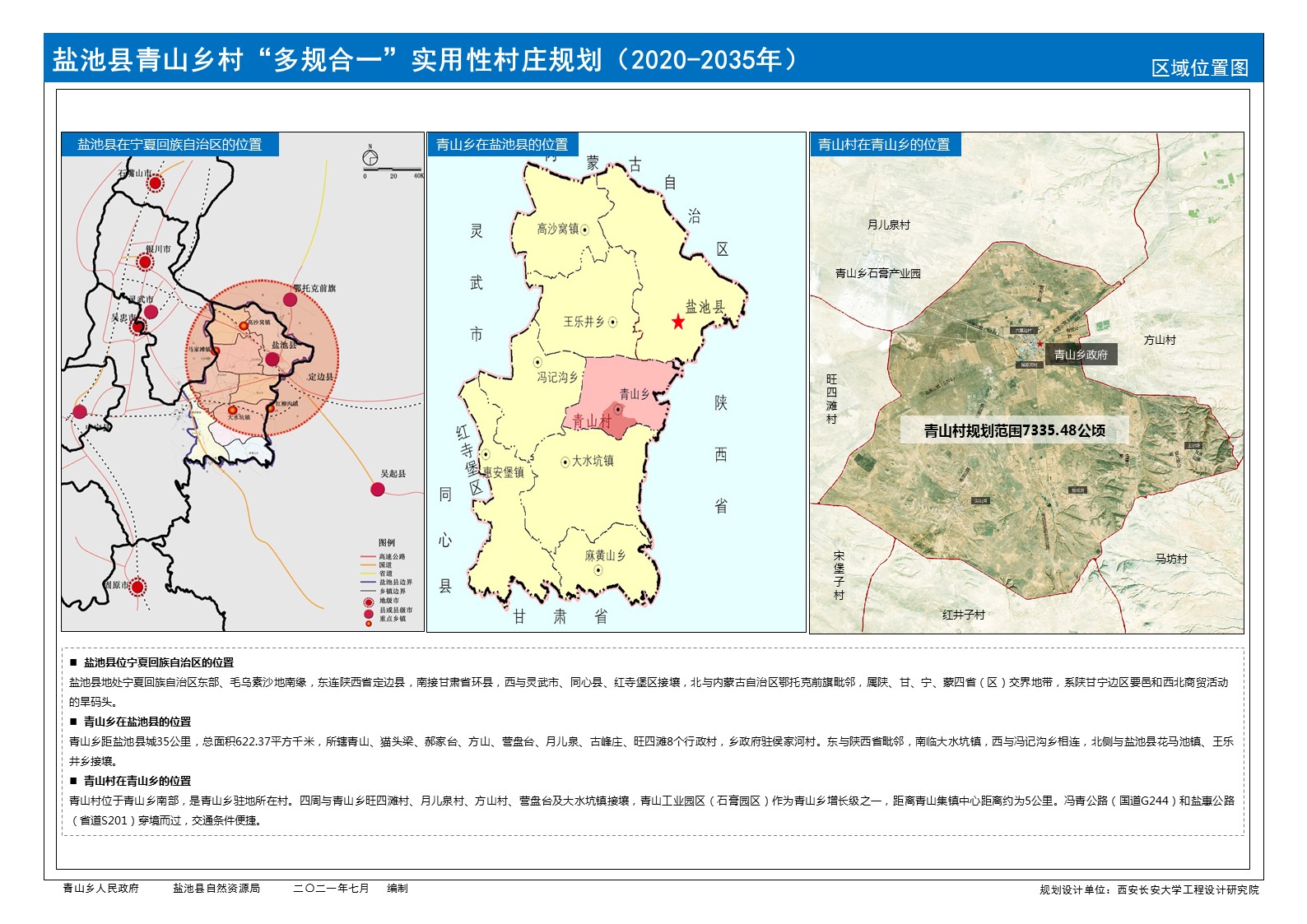Click the 高速公路 line swatch in legend
The image size is (1307, 924).
tap(368, 557)
